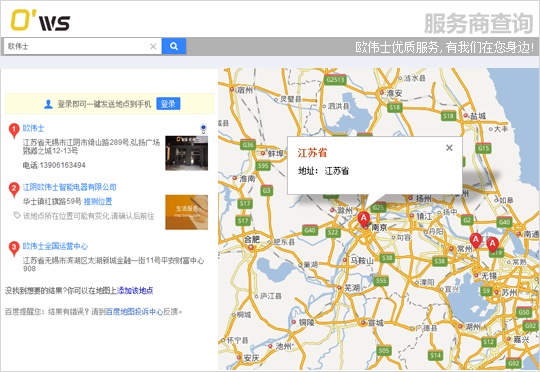Click the S22 highway shield on the map
Image resolution: width=540 pixels, height=372 pixels.
click(x=333, y=232)
